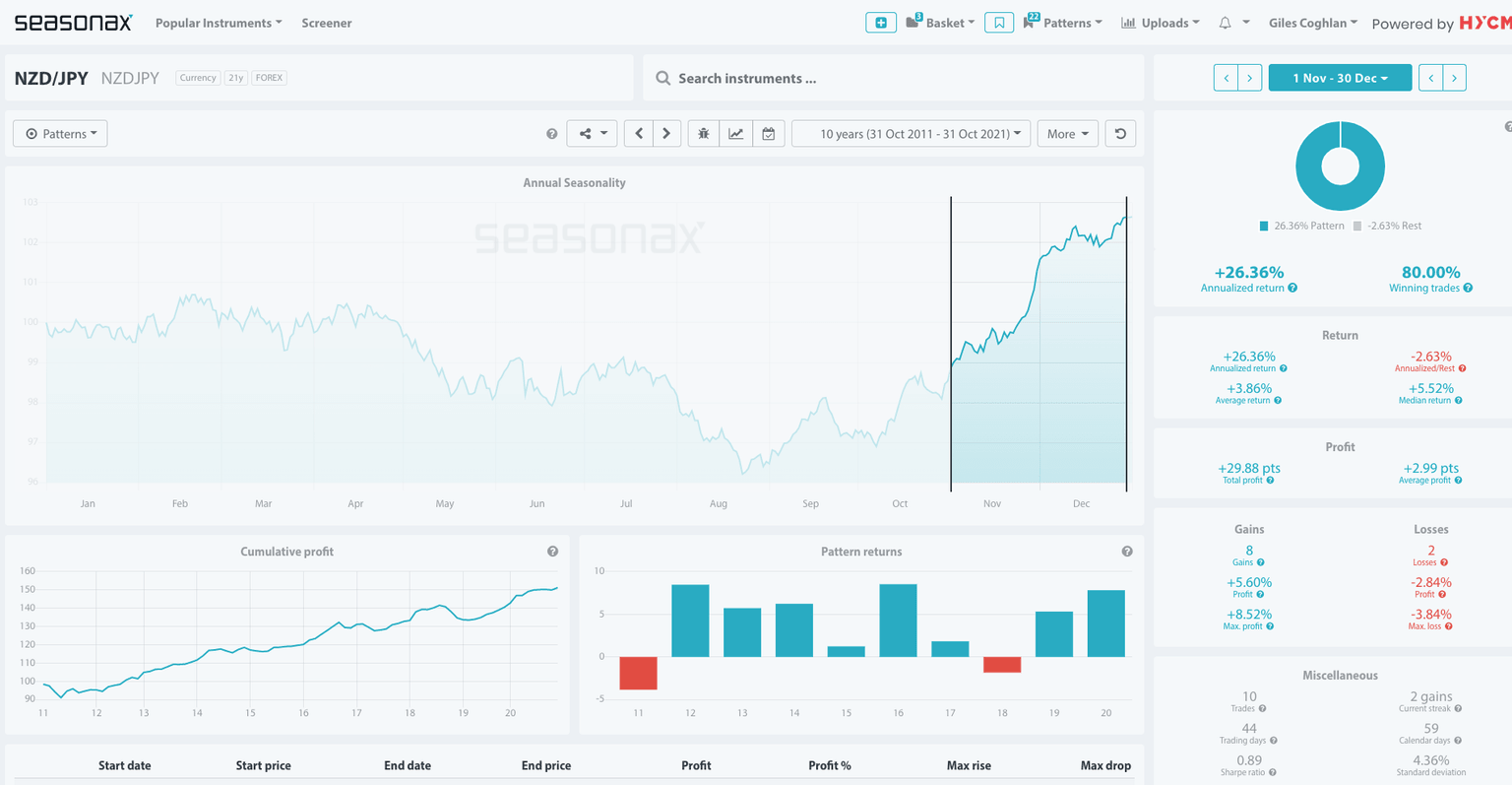
Task: Go to the Screener page
Action: pos(327,23)
